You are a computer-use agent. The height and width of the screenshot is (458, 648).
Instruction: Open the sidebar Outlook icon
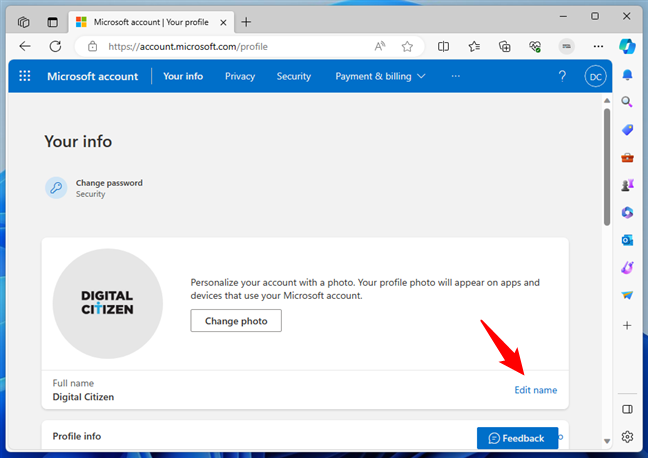[x=627, y=240]
